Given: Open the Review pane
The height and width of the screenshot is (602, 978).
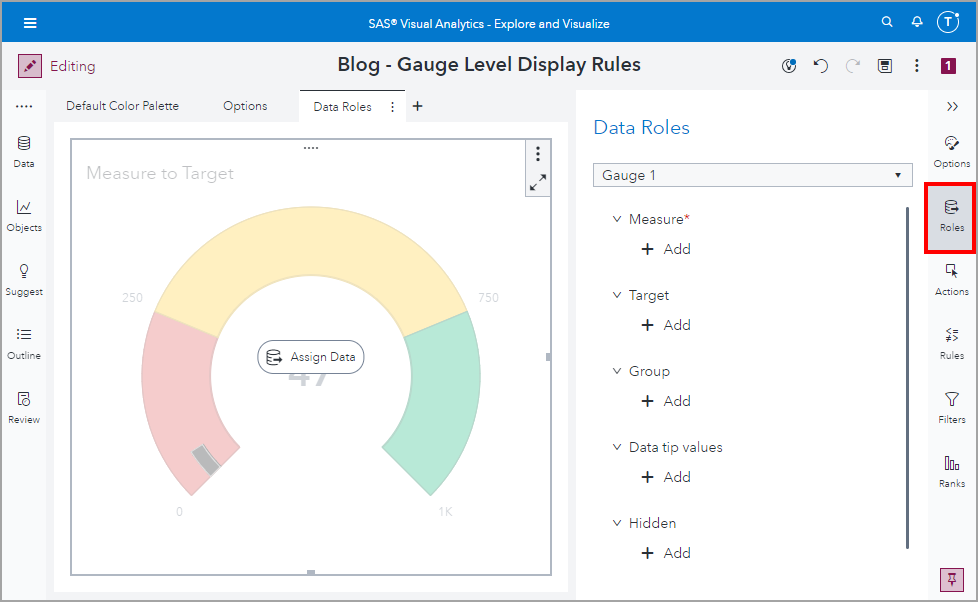Looking at the screenshot, I should (23, 406).
